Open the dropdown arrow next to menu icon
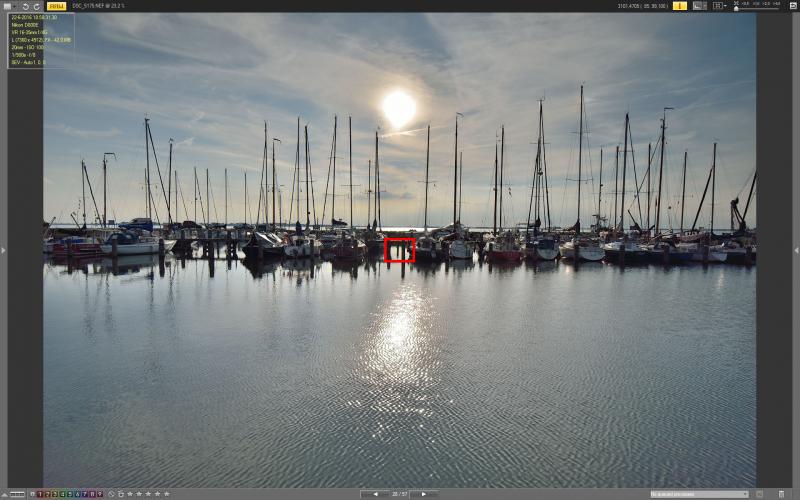Viewport: 800px width, 500px height. [x=15, y=7]
